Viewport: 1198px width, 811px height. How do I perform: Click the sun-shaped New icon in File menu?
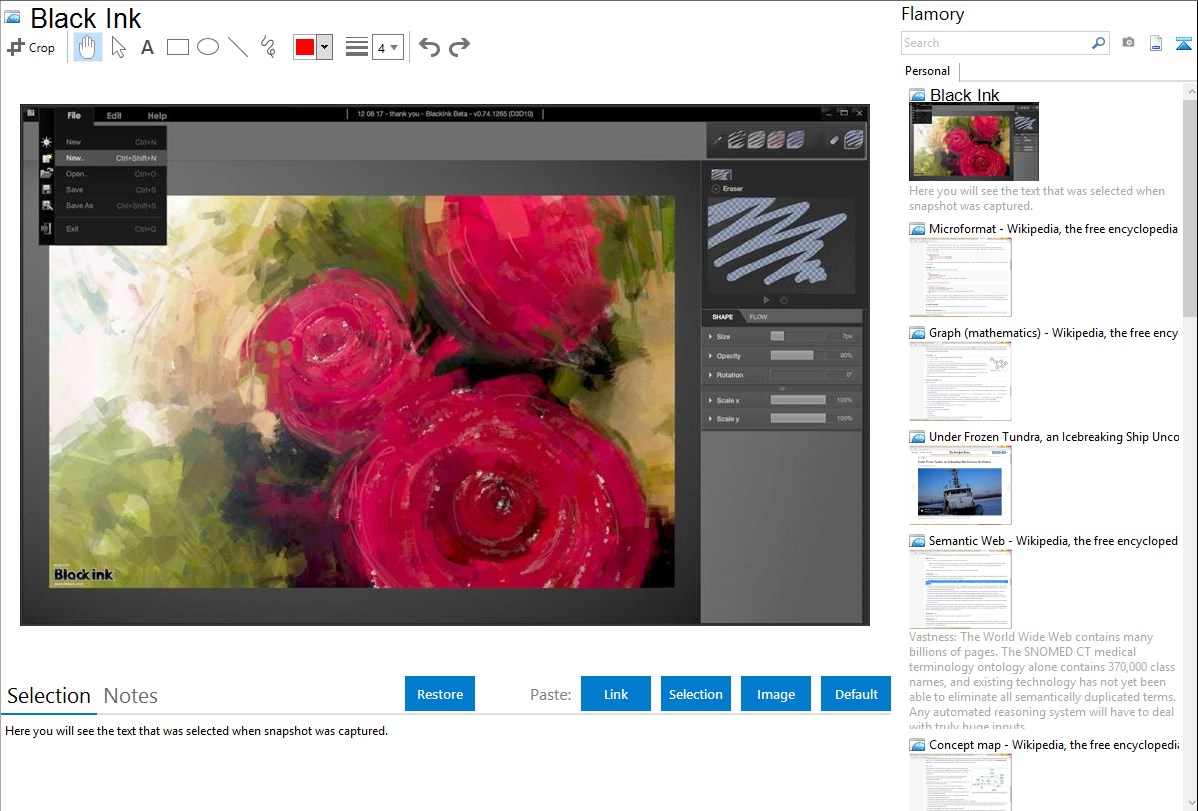[x=47, y=142]
